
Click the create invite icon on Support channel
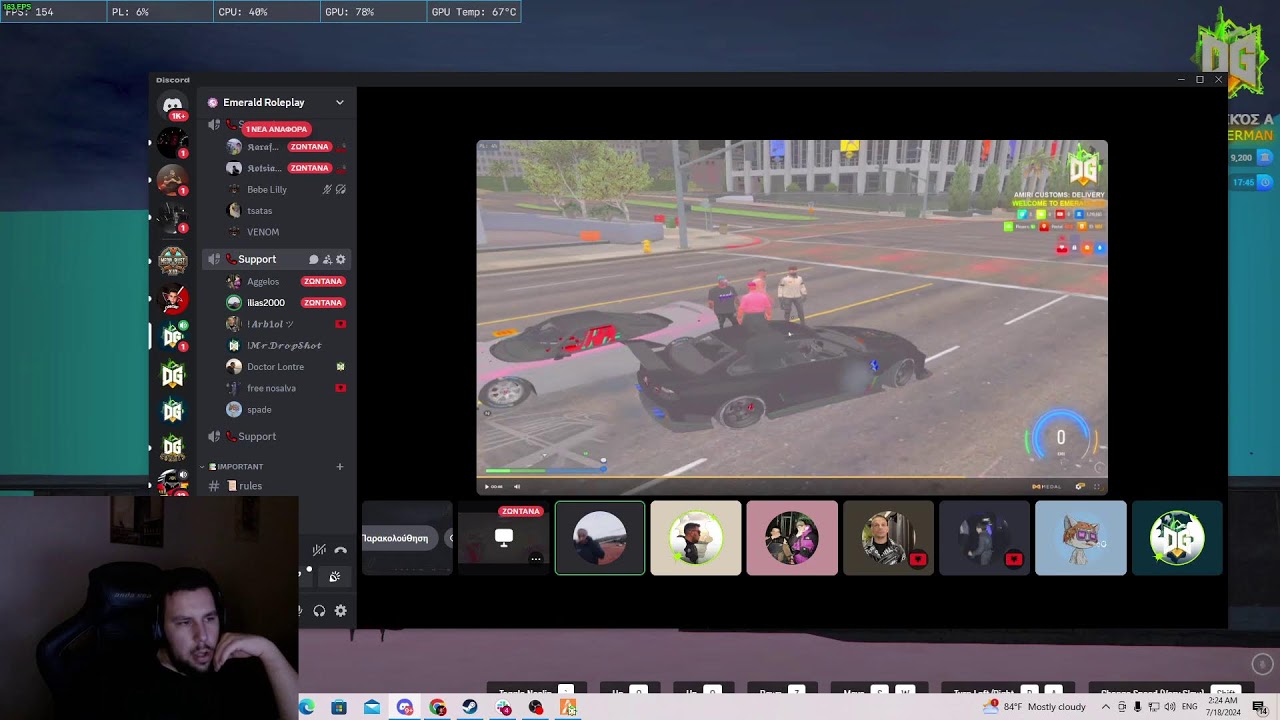327,260
